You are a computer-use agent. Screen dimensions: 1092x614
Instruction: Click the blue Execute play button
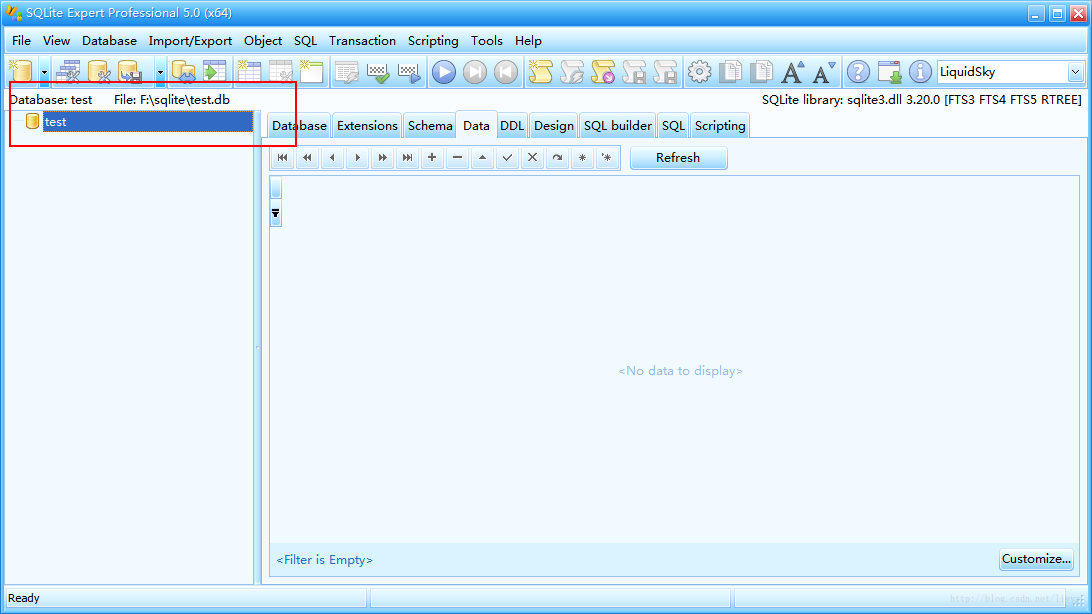click(444, 72)
